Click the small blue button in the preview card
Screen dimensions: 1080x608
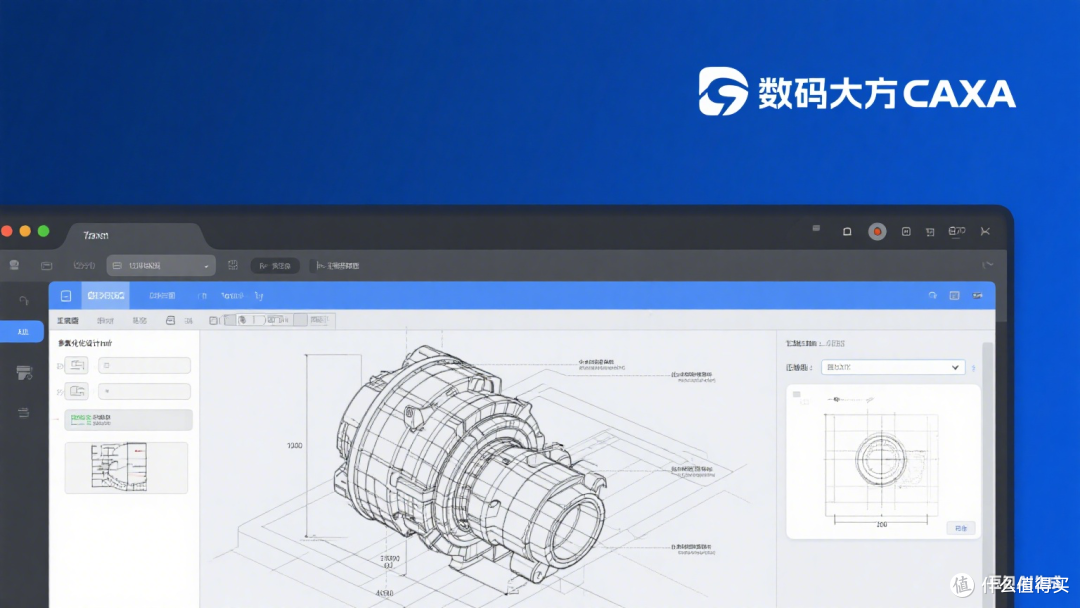coord(961,528)
